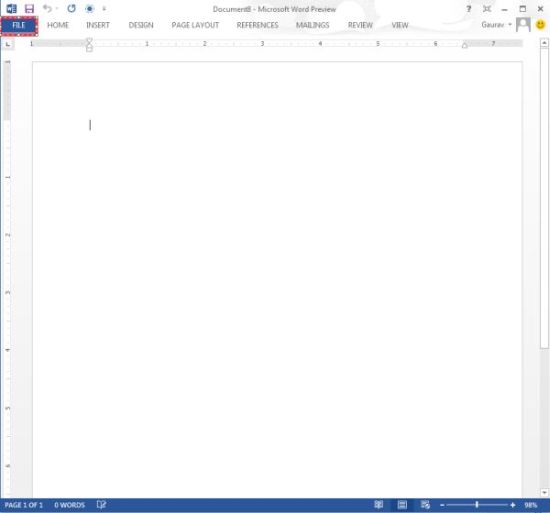Screen dimensions: 550x513
Task: Click the tab selector L button beside ruler
Action: 8,44
